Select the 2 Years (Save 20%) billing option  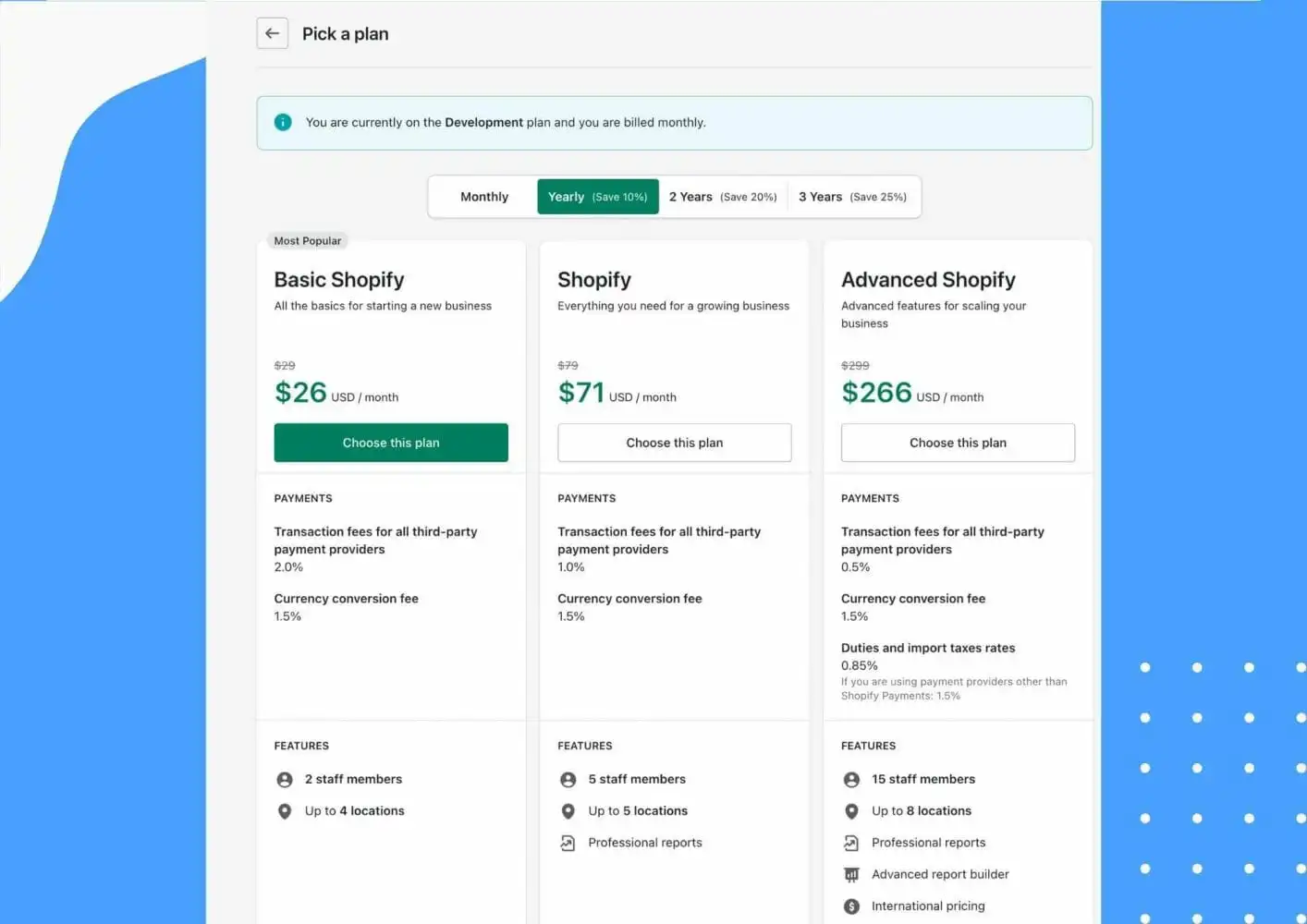pos(722,197)
